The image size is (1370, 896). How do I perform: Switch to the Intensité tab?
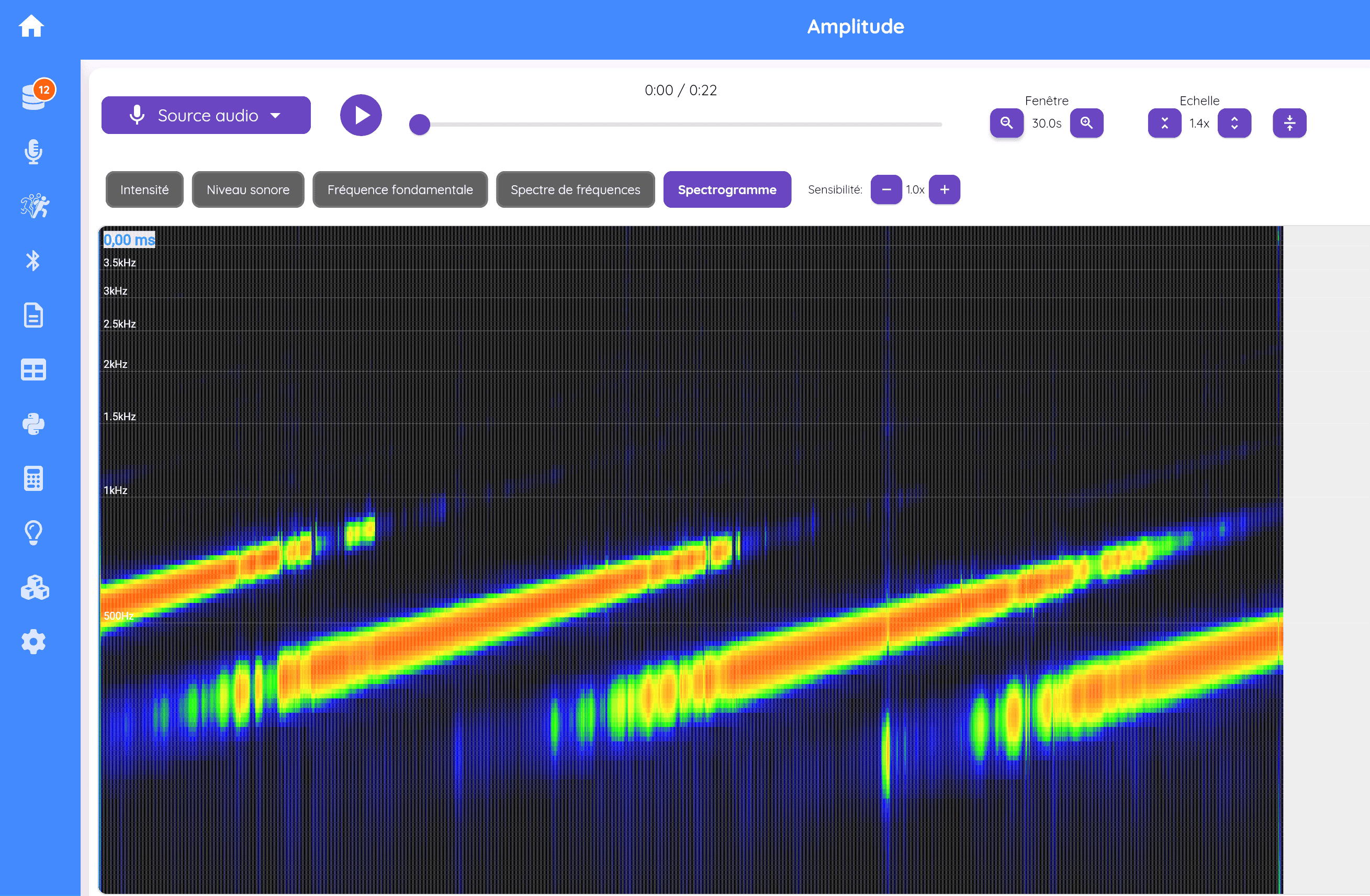(x=144, y=189)
